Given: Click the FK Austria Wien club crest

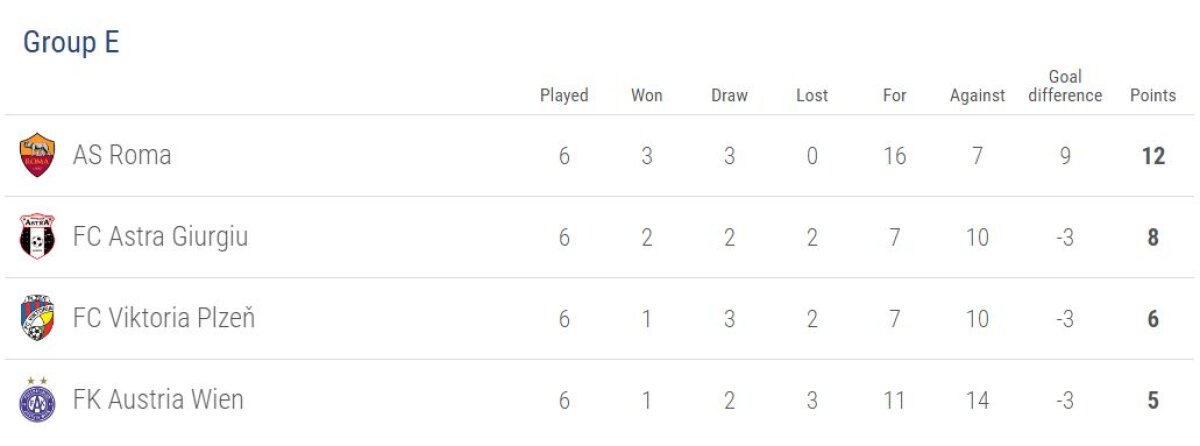Looking at the screenshot, I should tap(37, 400).
